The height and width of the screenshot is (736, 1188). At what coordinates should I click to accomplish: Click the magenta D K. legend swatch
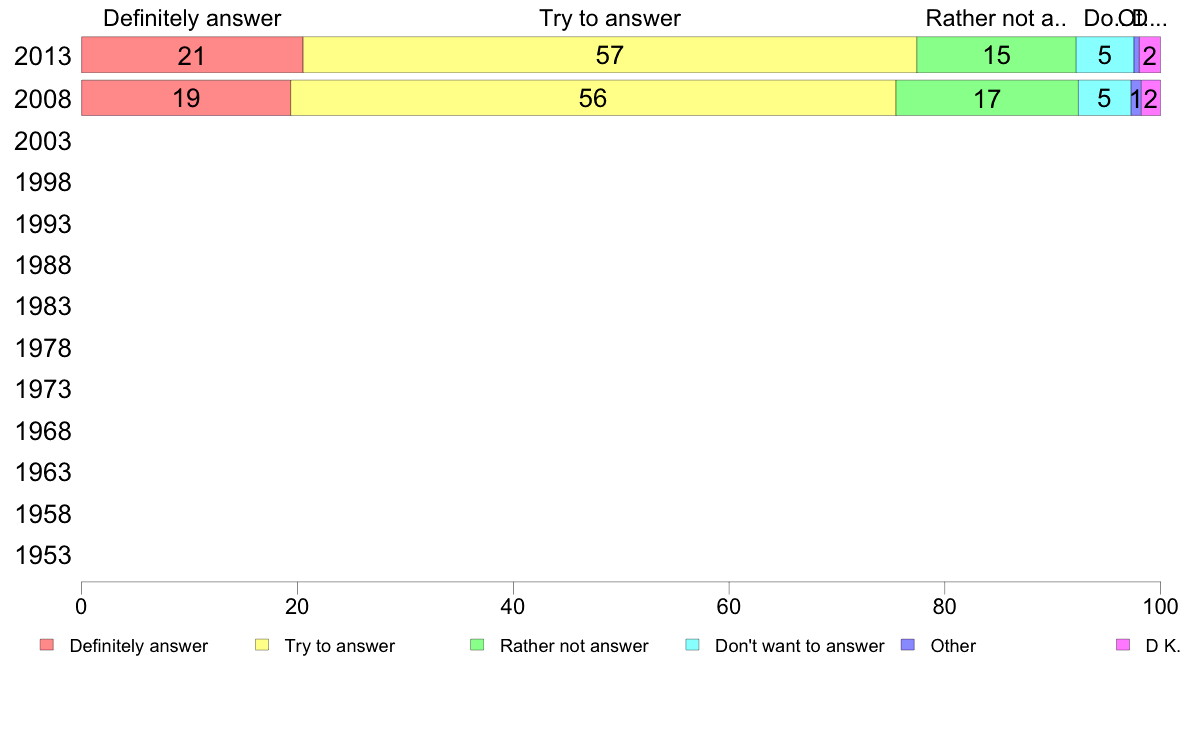(x=1123, y=645)
